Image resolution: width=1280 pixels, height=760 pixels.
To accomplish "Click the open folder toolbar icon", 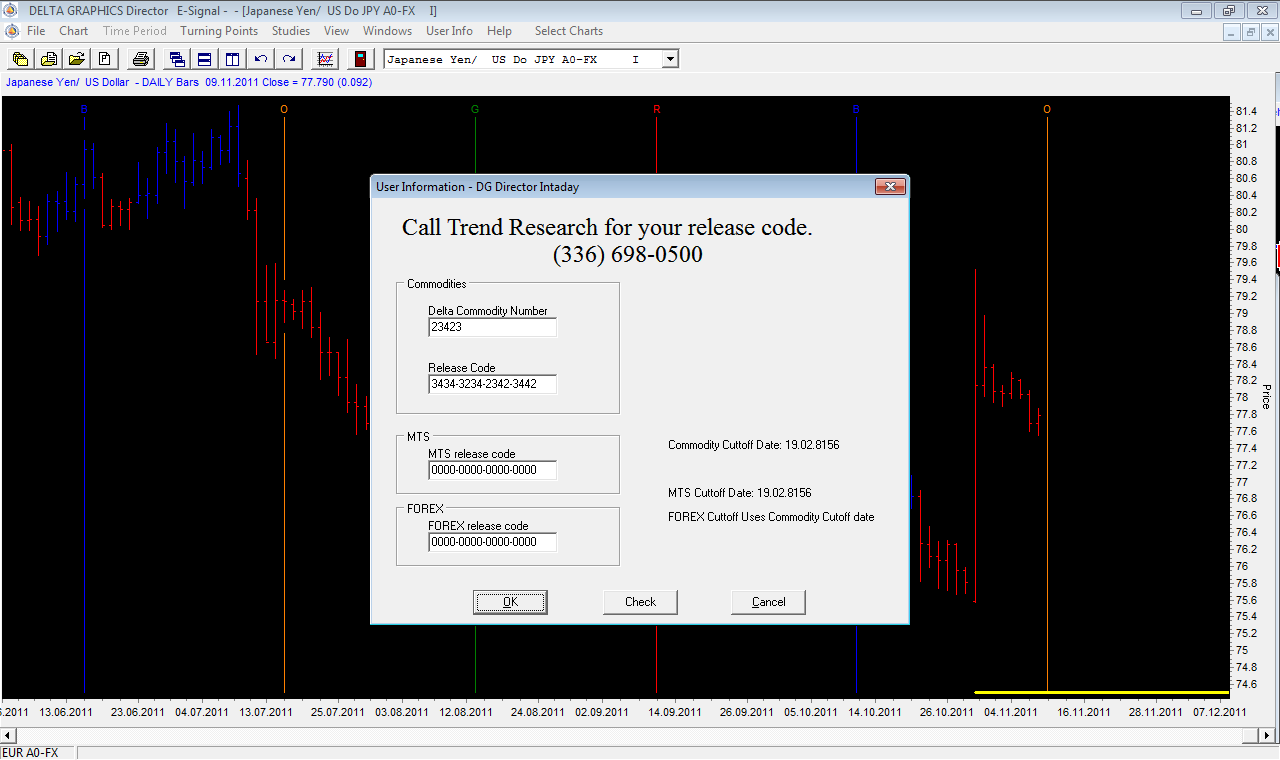I will pyautogui.click(x=76, y=59).
